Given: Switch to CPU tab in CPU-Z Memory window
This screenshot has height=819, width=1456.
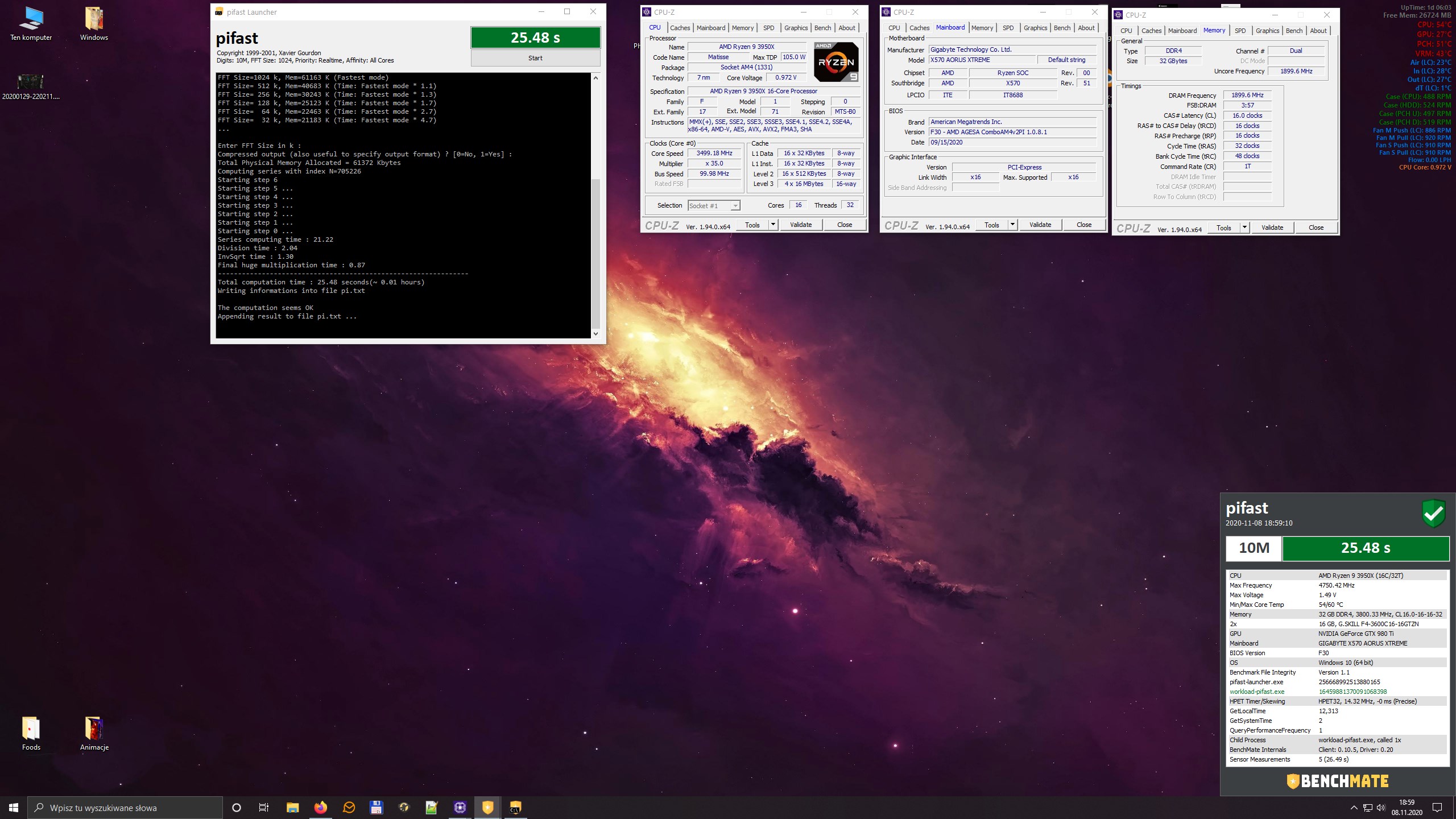Looking at the screenshot, I should pos(1126,31).
